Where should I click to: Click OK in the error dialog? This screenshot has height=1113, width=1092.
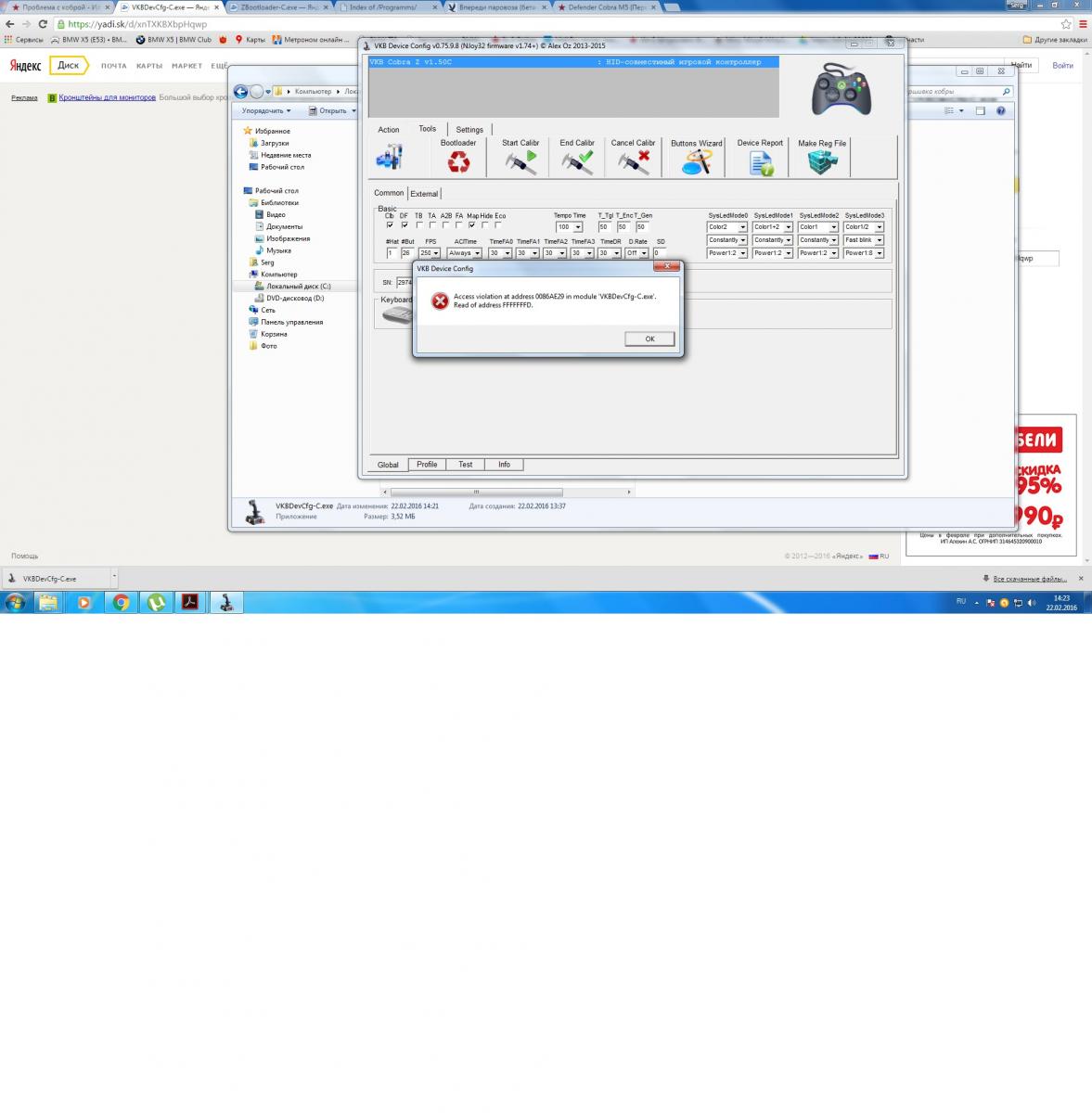(649, 339)
